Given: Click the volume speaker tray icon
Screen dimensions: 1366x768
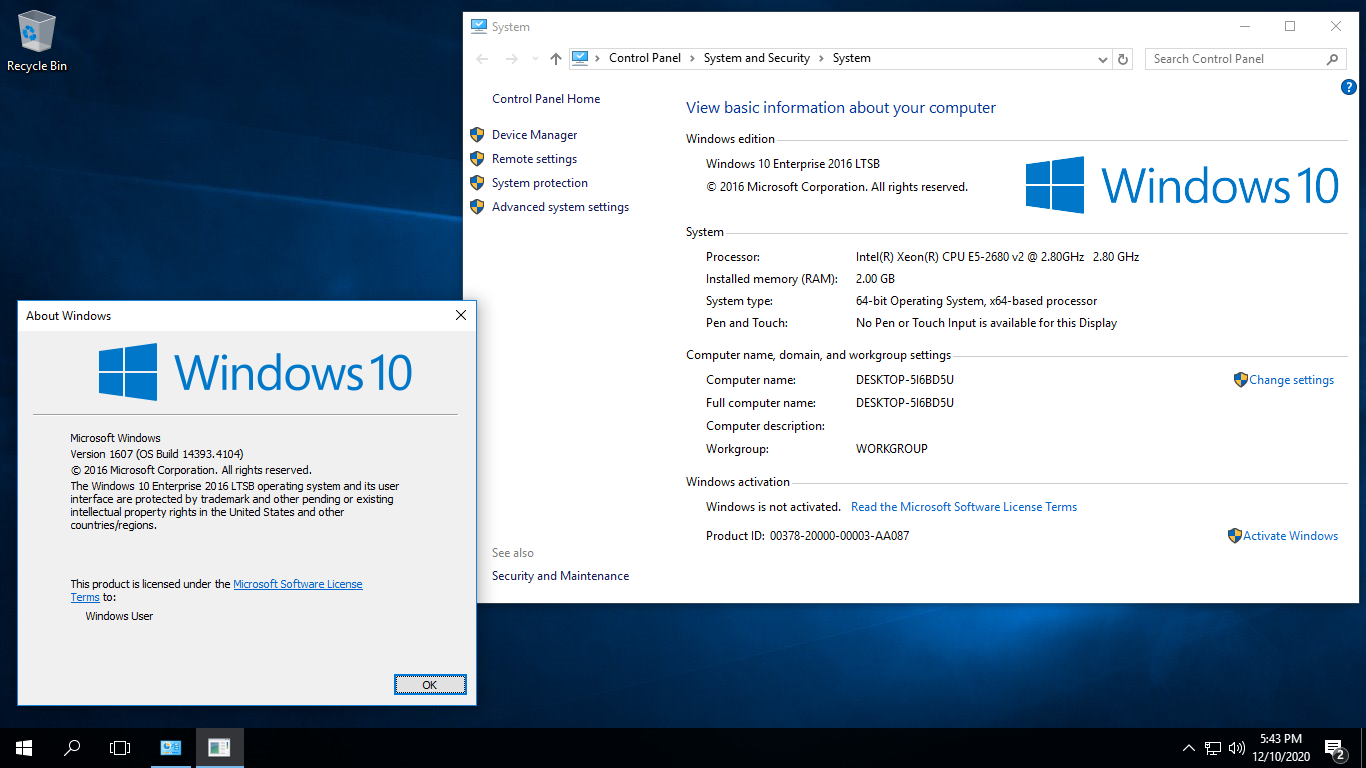Looking at the screenshot, I should (x=1237, y=747).
